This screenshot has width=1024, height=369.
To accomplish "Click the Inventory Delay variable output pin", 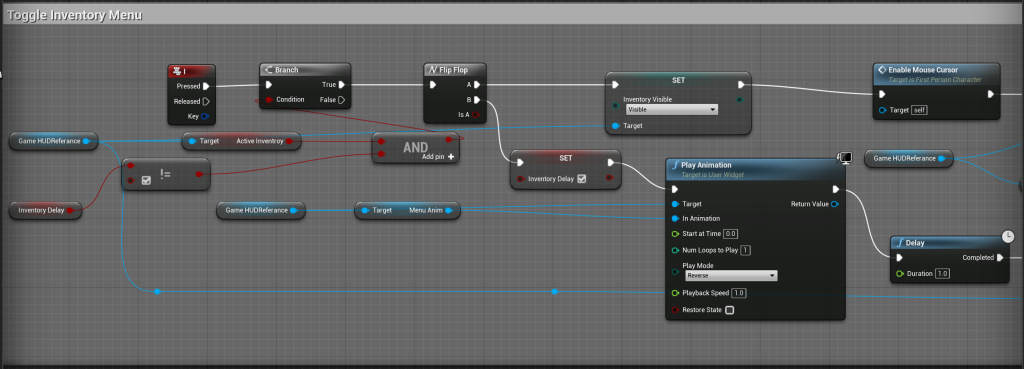I will (x=71, y=210).
